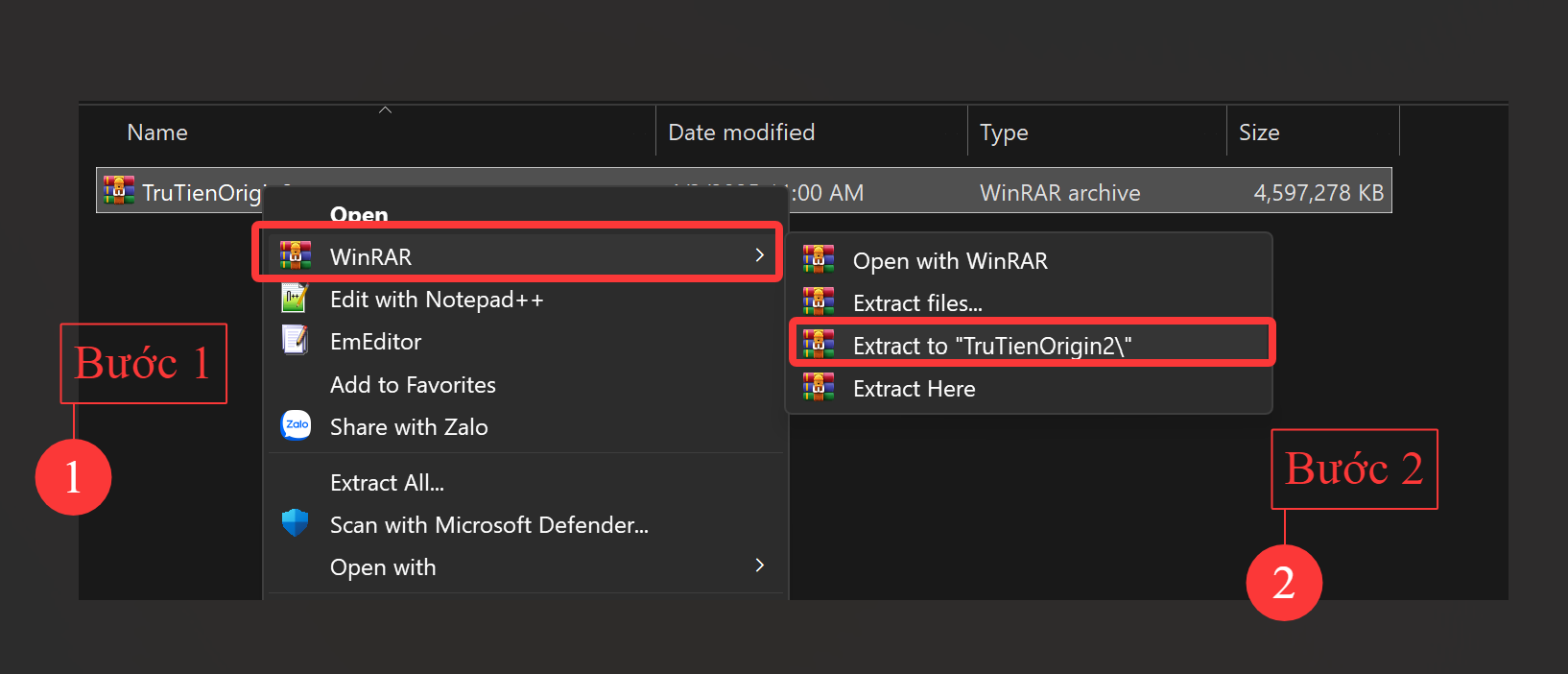Choose Scan with Microsoft Defender...
Viewport: 1568px width, 674px height.
489,525
